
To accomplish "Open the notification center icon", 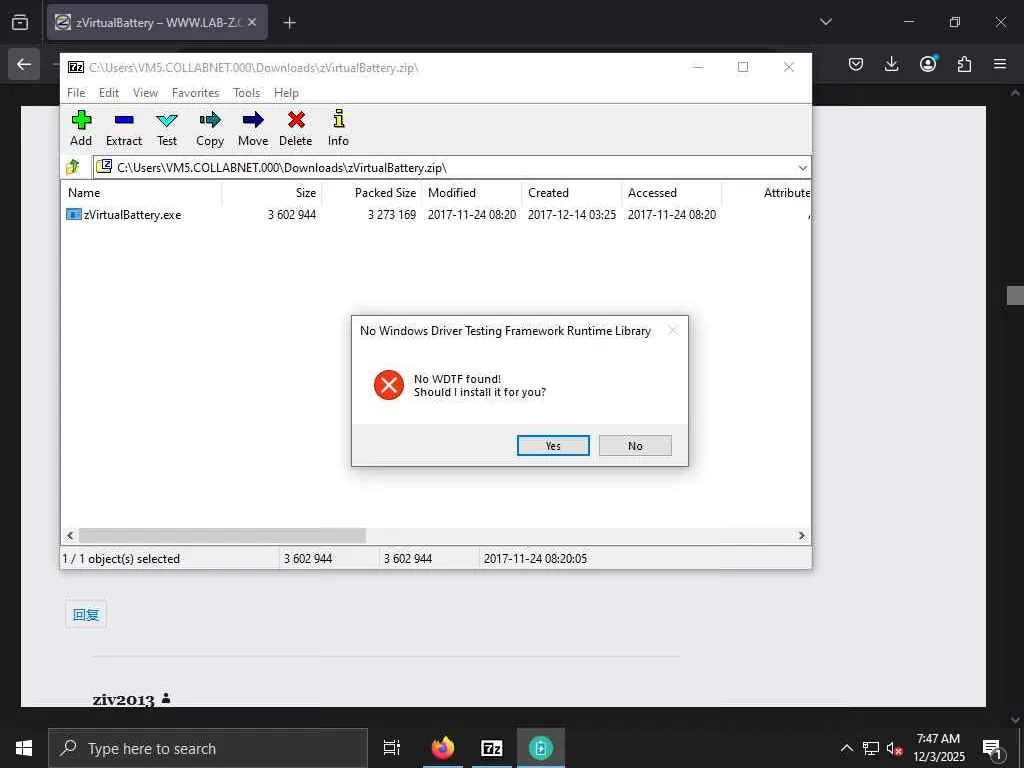I will [x=992, y=748].
